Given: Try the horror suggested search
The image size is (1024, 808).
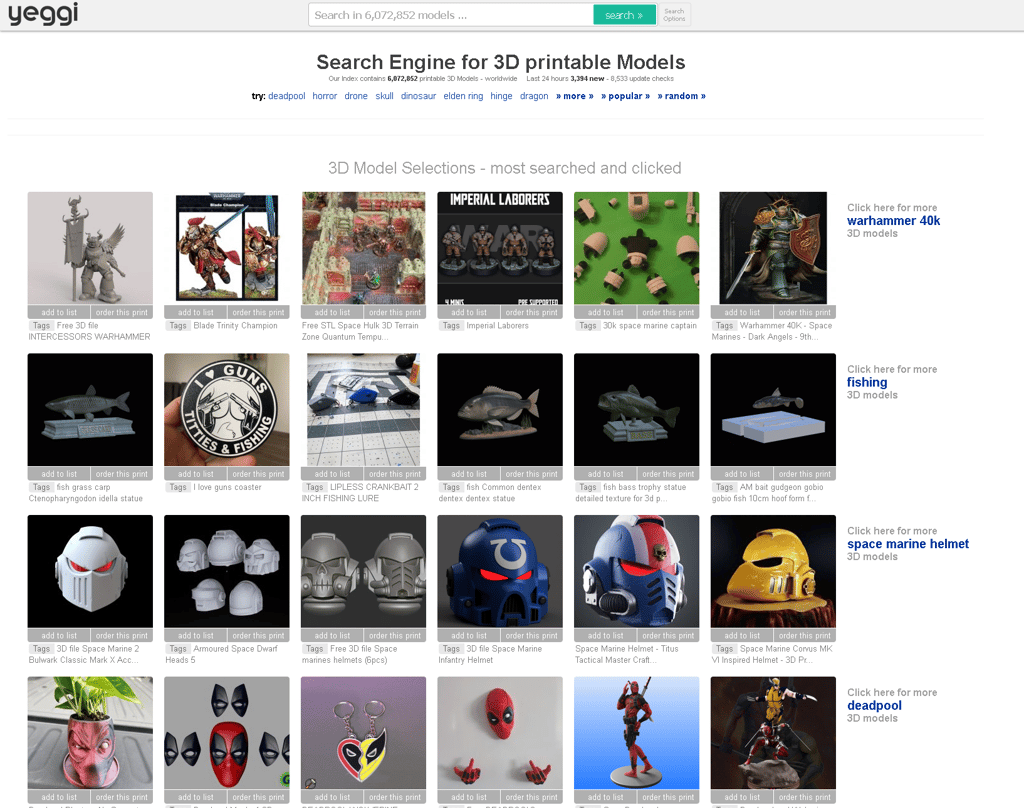Looking at the screenshot, I should click(x=325, y=96).
